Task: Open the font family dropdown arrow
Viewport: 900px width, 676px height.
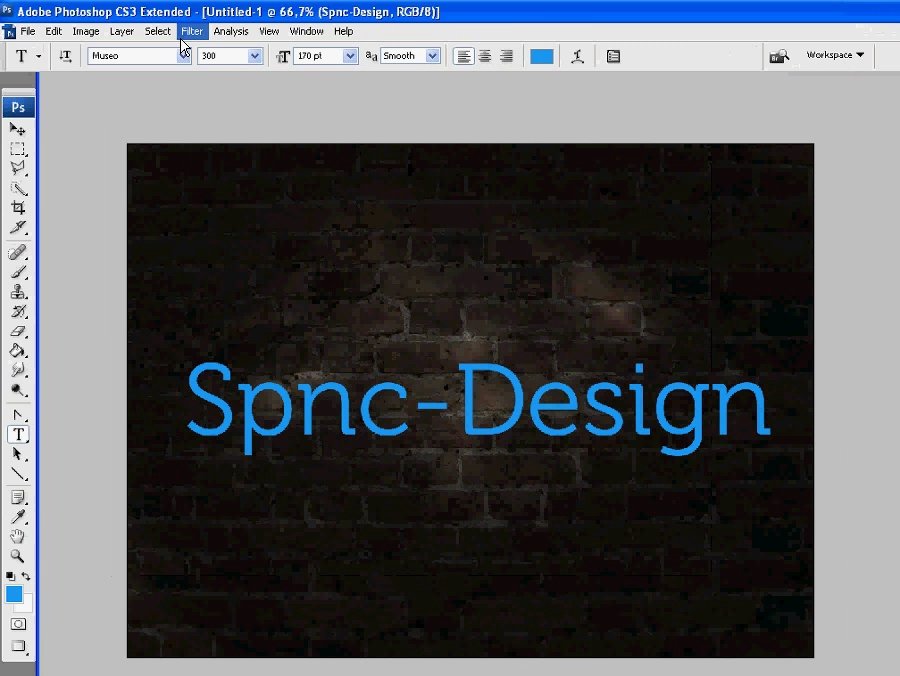Action: click(184, 56)
